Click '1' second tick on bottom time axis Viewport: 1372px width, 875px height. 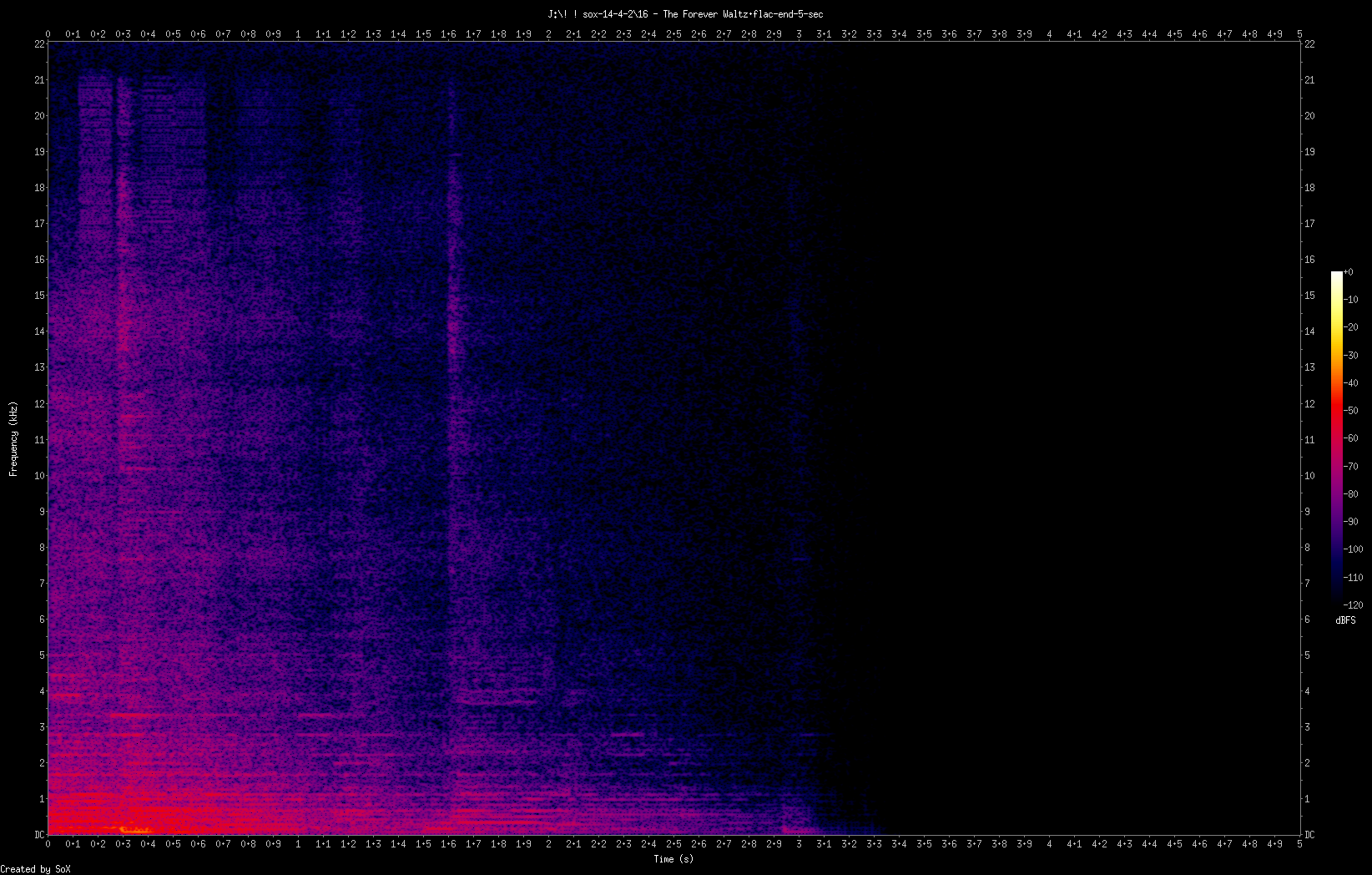click(298, 844)
